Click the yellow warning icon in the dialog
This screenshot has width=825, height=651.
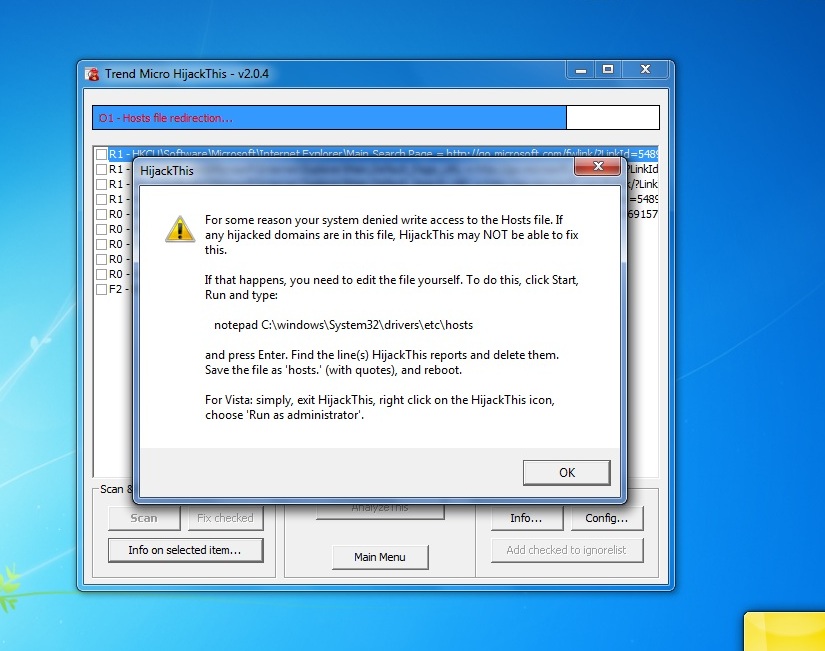(180, 229)
